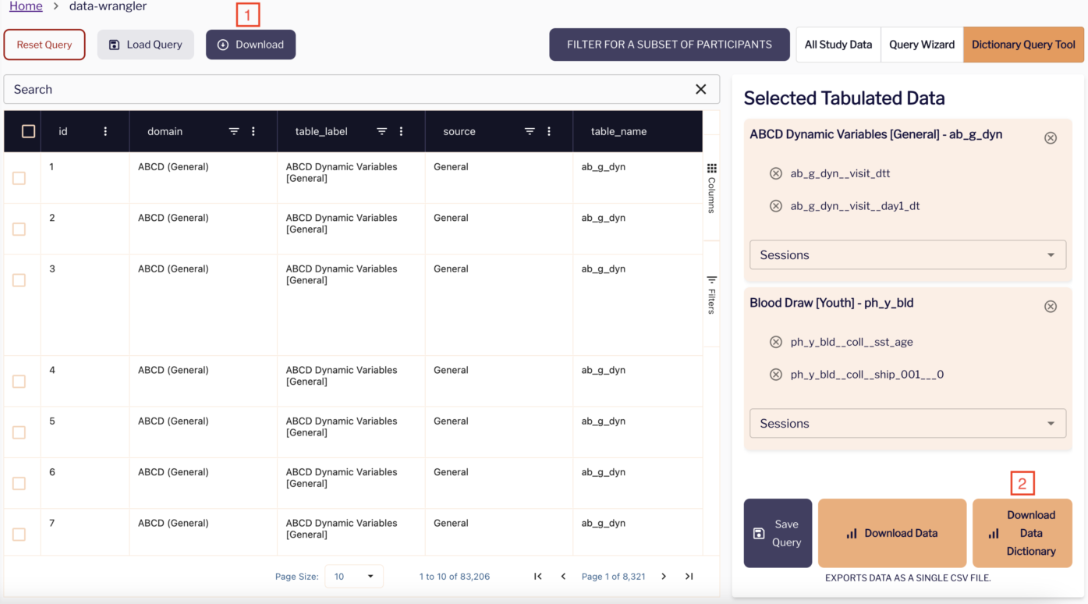Select the checkbox for row id 1
The height and width of the screenshot is (604, 1088).
pyautogui.click(x=19, y=178)
